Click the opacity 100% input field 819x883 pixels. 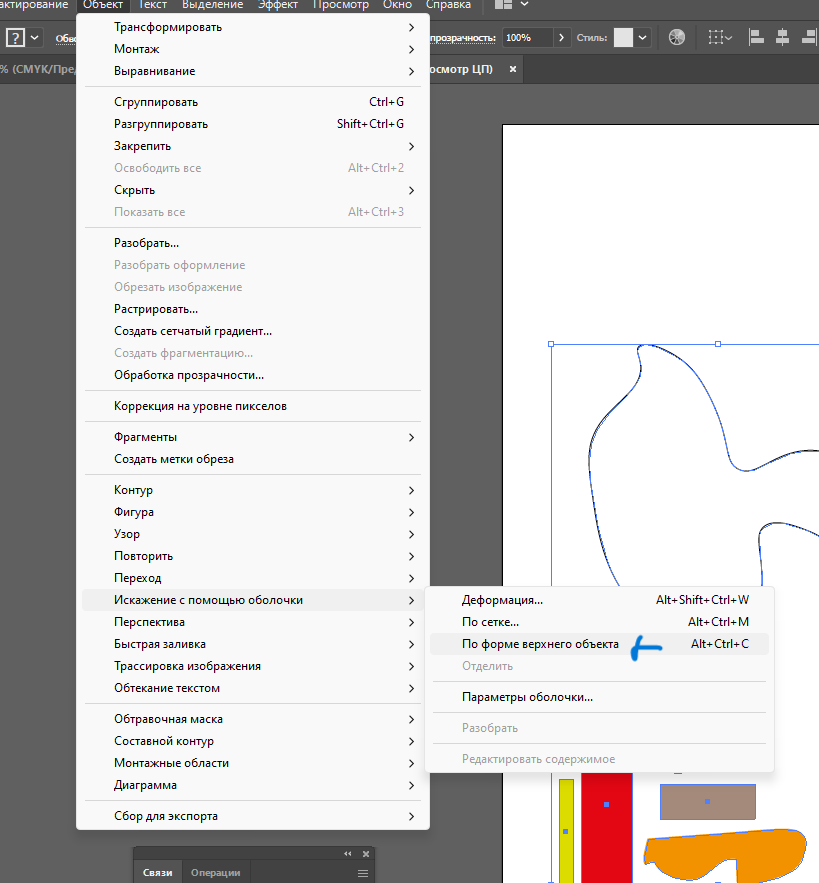coord(524,38)
